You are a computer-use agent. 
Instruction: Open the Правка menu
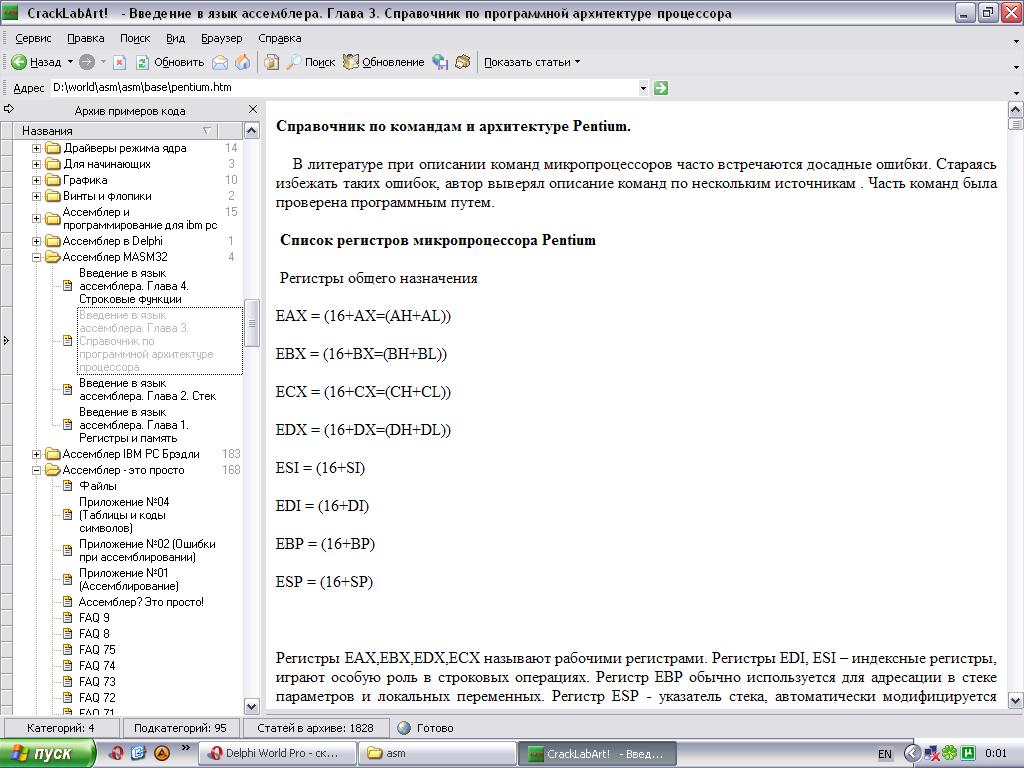pyautogui.click(x=86, y=38)
